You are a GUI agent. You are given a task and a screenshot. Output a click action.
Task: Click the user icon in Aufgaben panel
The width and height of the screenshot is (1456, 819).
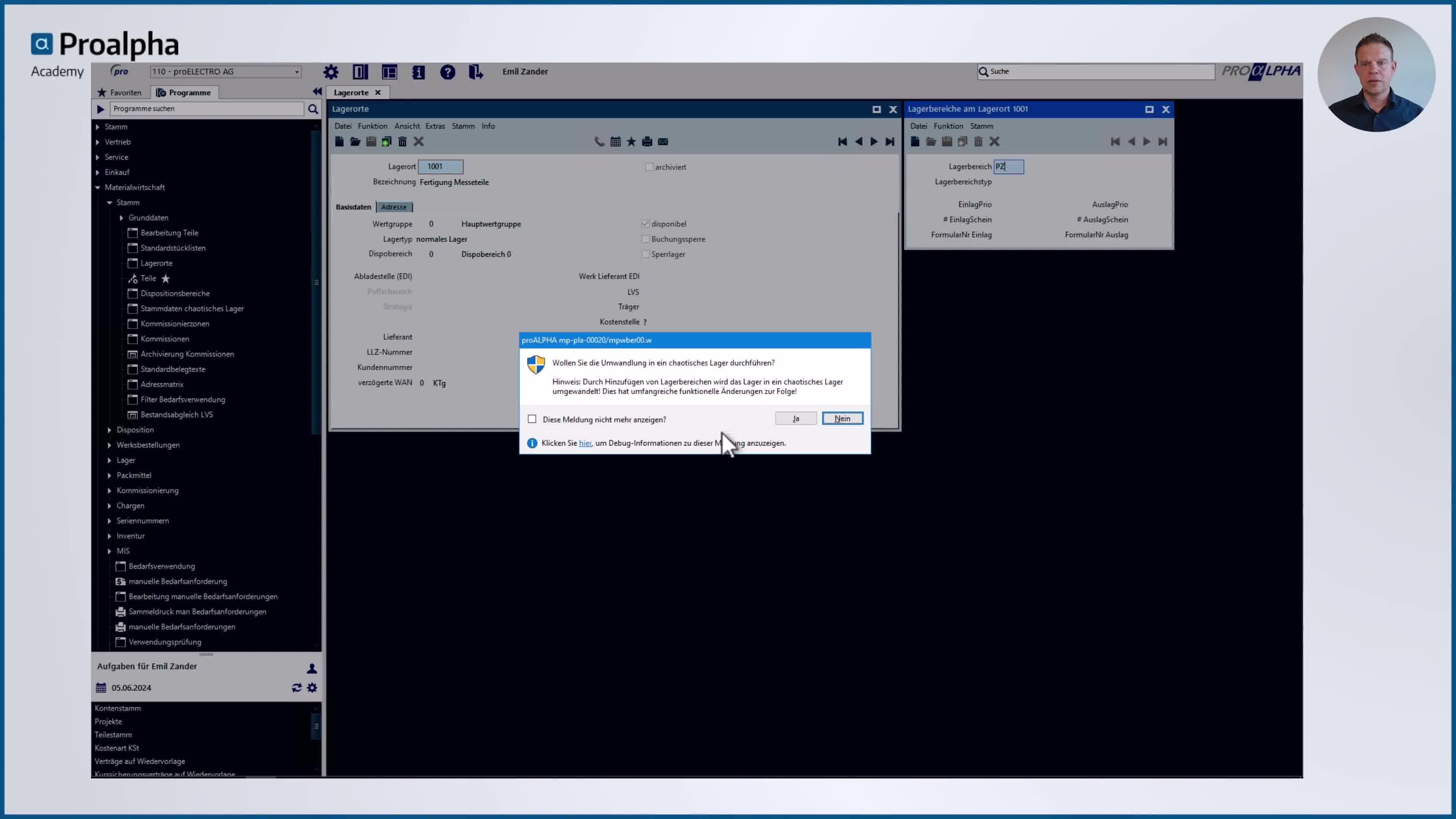click(311, 668)
